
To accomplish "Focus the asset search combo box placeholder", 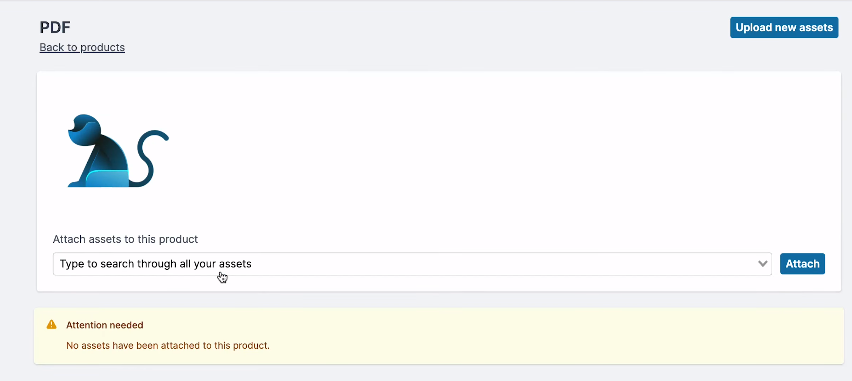I will pos(155,264).
